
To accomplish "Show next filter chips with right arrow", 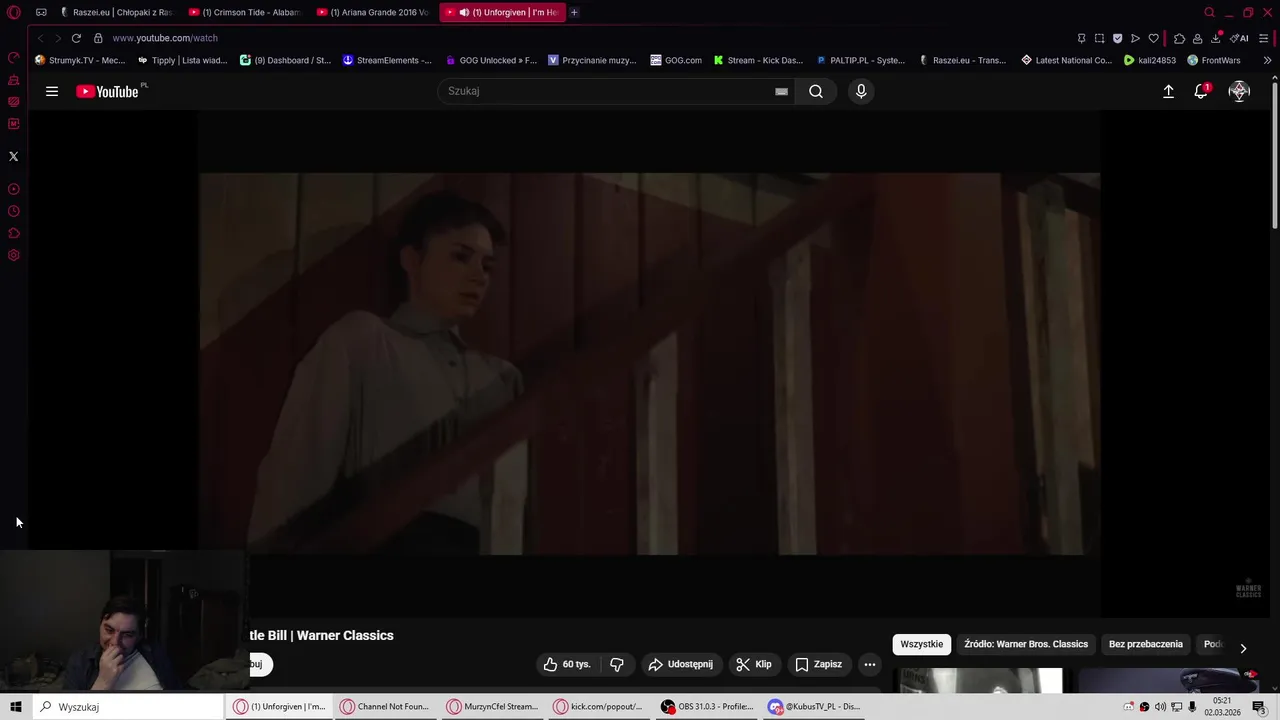I will (1243, 648).
